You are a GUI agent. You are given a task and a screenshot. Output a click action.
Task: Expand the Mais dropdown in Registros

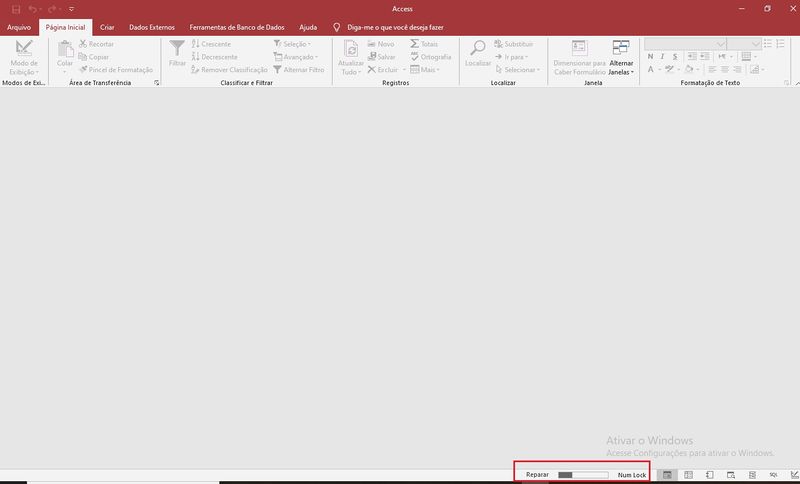425,69
